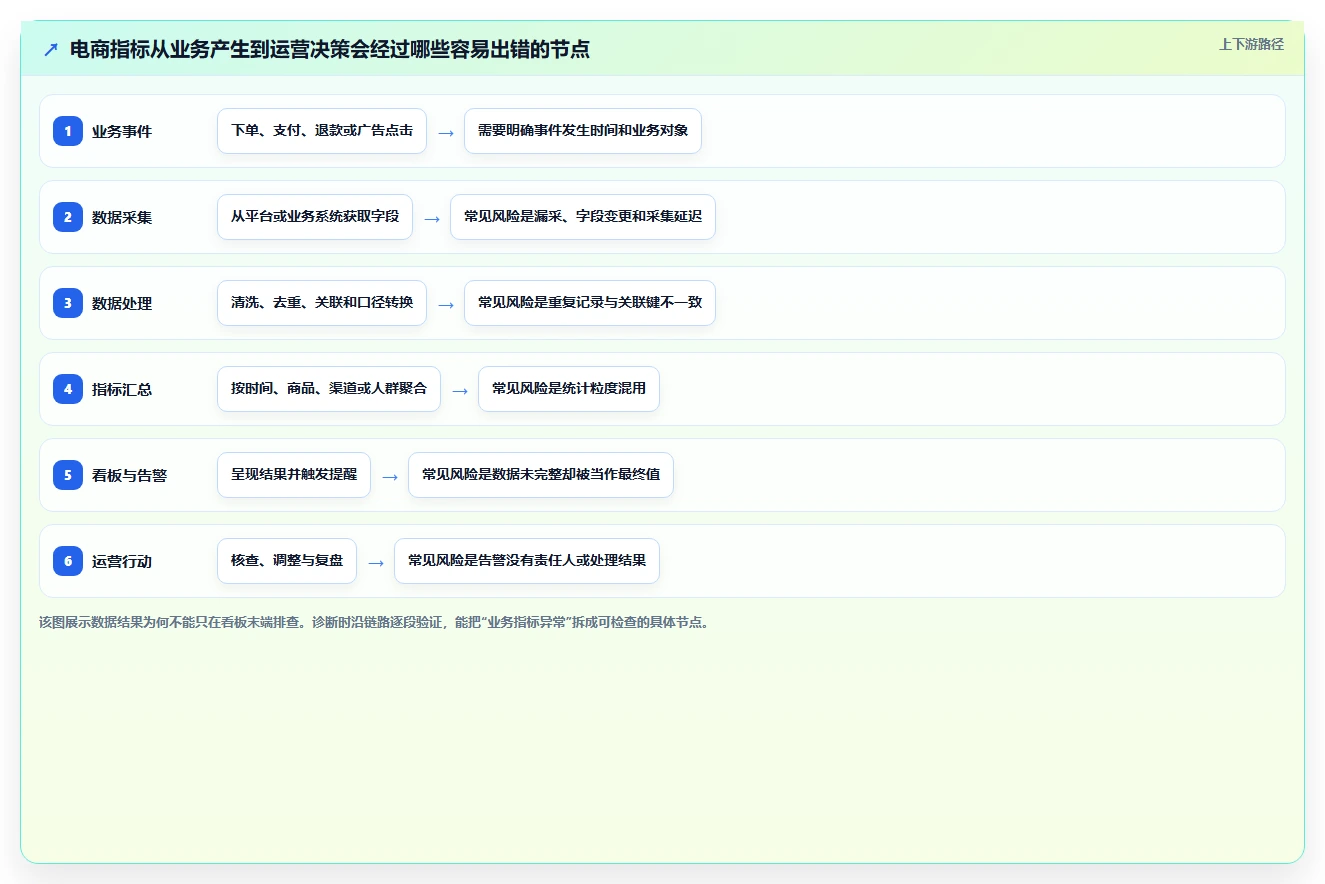Click the 从平台或业务系统获取字段 box
This screenshot has width=1325, height=884.
(x=315, y=217)
